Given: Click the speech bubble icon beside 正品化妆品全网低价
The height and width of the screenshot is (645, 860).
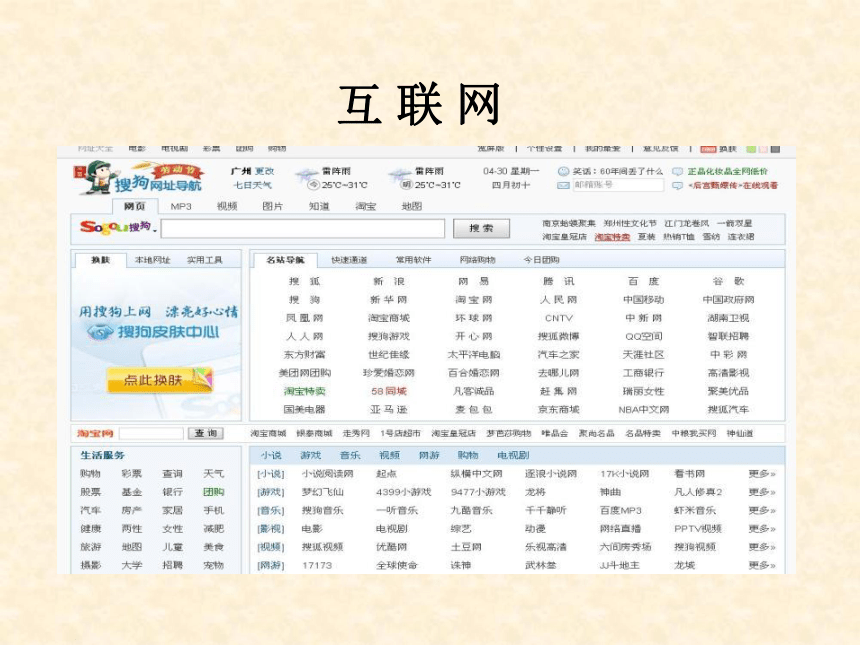Looking at the screenshot, I should tap(678, 172).
